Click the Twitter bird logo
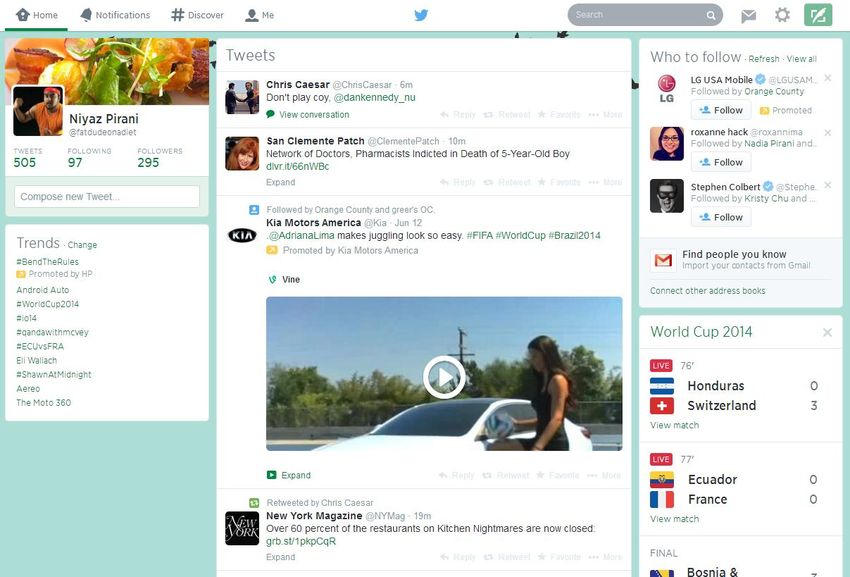Screen dimensions: 850x577 click(x=421, y=15)
